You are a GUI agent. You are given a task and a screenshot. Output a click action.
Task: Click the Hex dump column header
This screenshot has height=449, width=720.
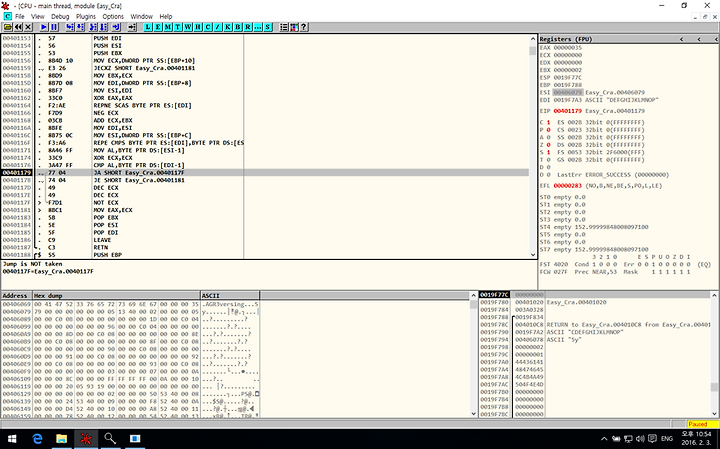[117, 296]
